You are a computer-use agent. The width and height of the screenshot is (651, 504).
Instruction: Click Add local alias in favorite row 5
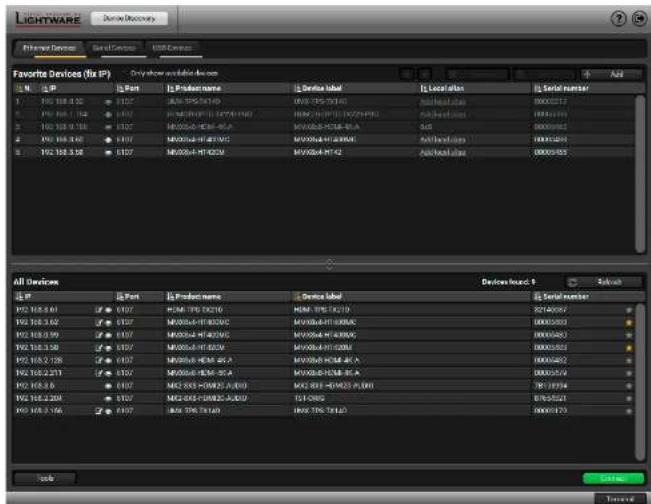[x=443, y=153]
